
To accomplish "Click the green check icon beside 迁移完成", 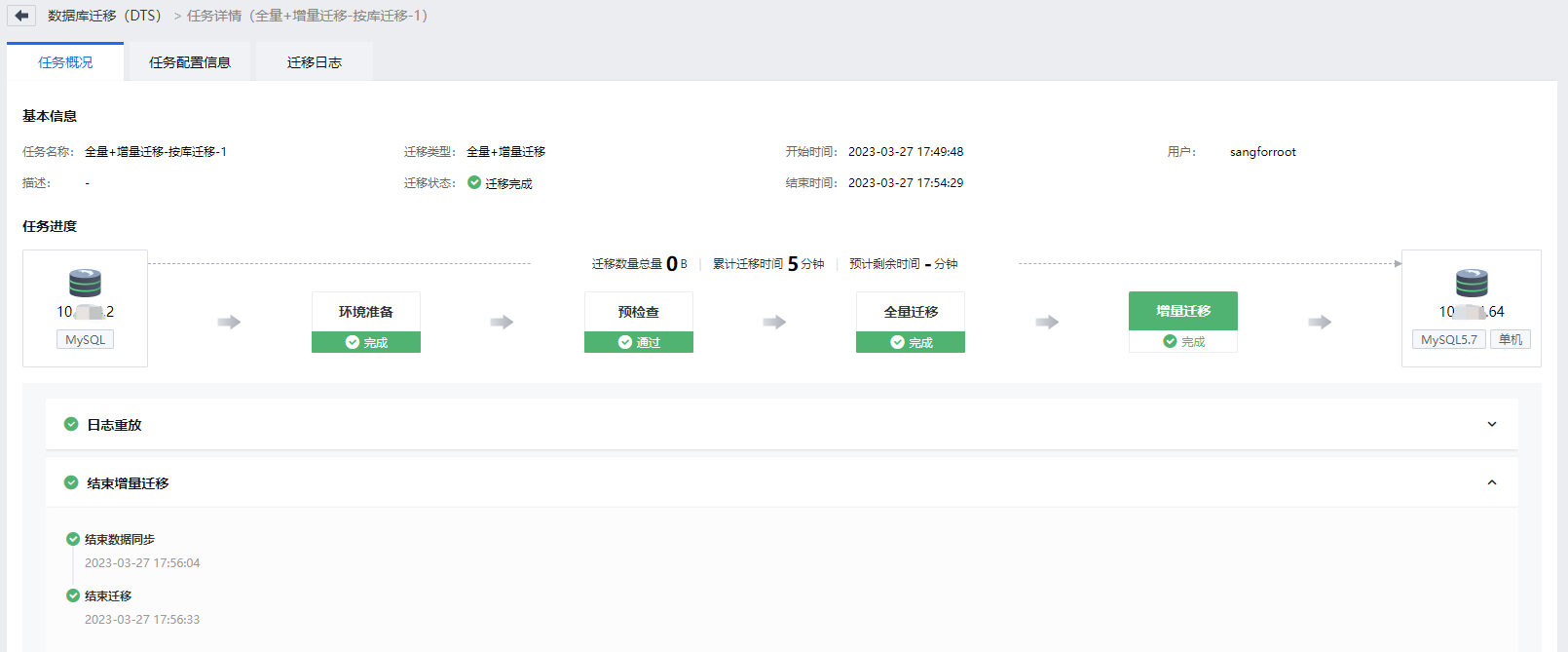I will (x=474, y=182).
